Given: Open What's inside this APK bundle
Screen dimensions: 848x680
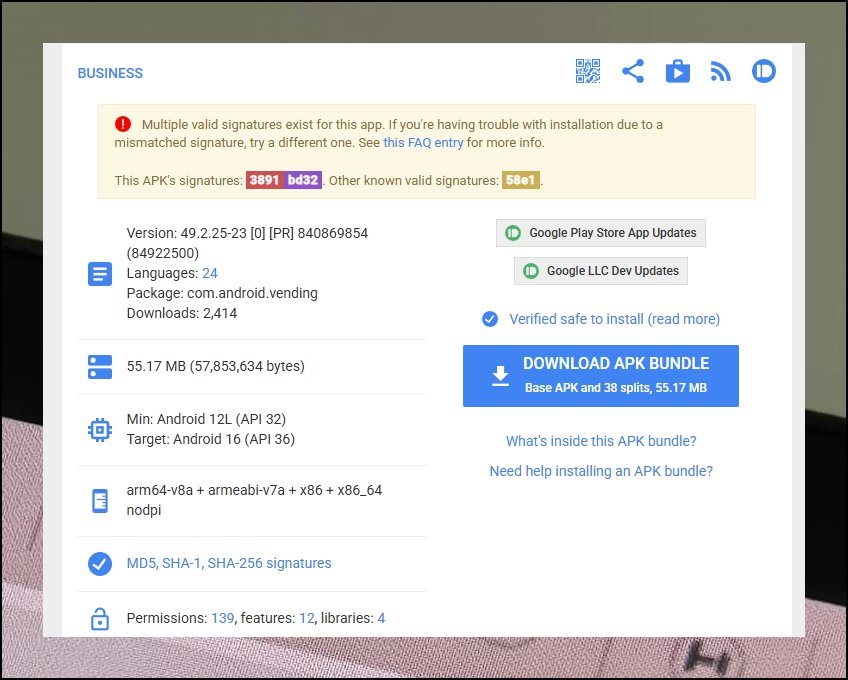Looking at the screenshot, I should (601, 441).
